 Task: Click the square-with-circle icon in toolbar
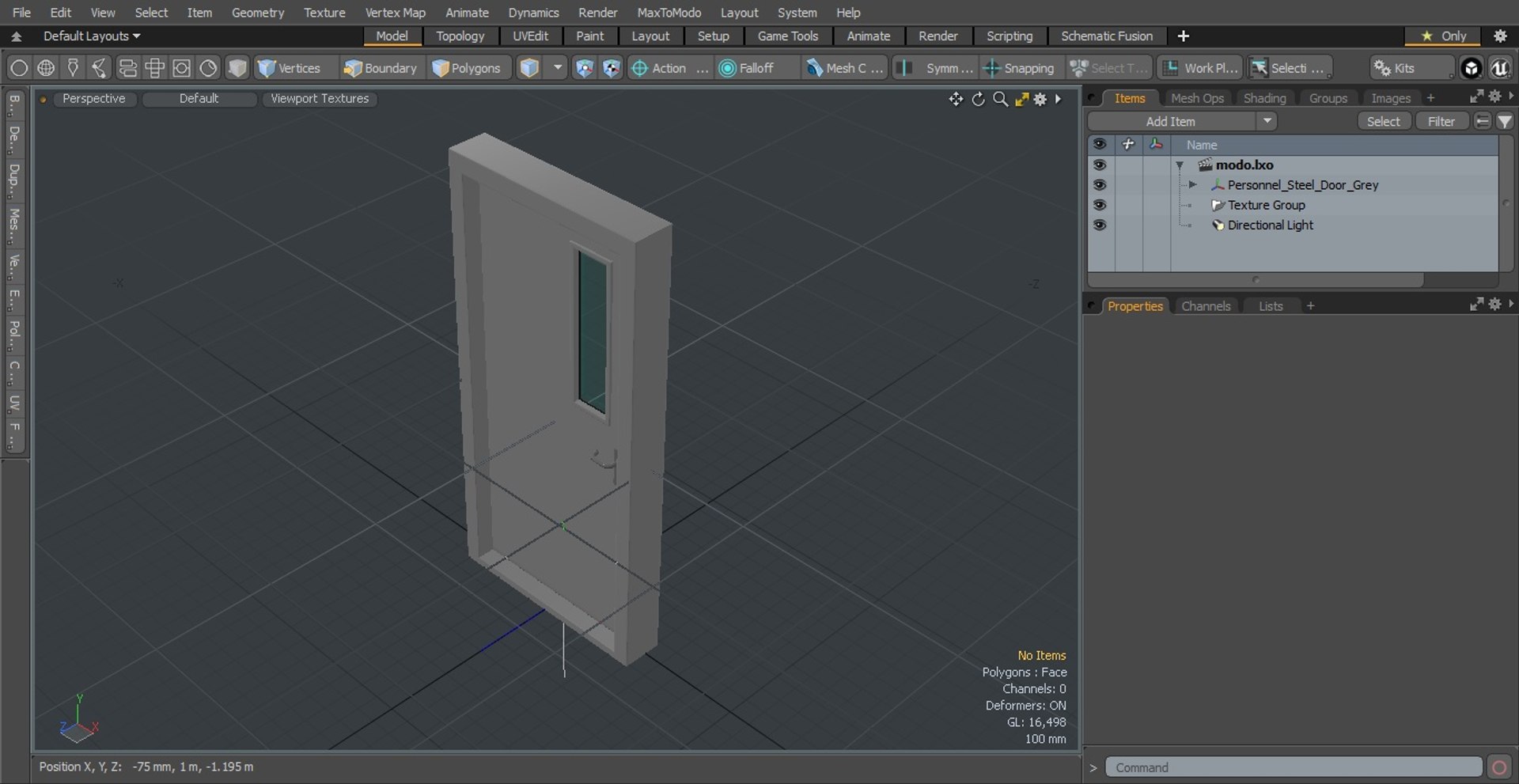pos(181,68)
